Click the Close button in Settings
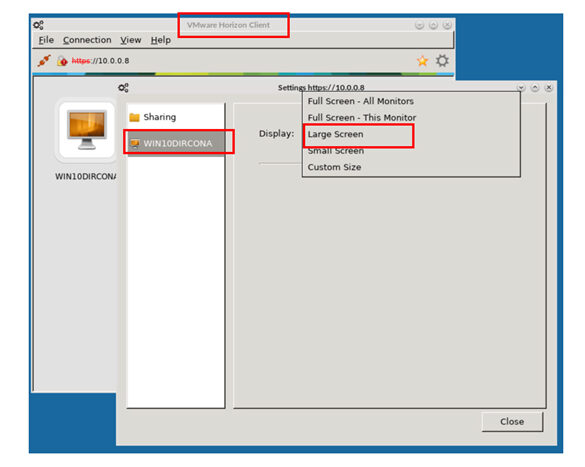Screen dimensions: 585x467 (512, 421)
